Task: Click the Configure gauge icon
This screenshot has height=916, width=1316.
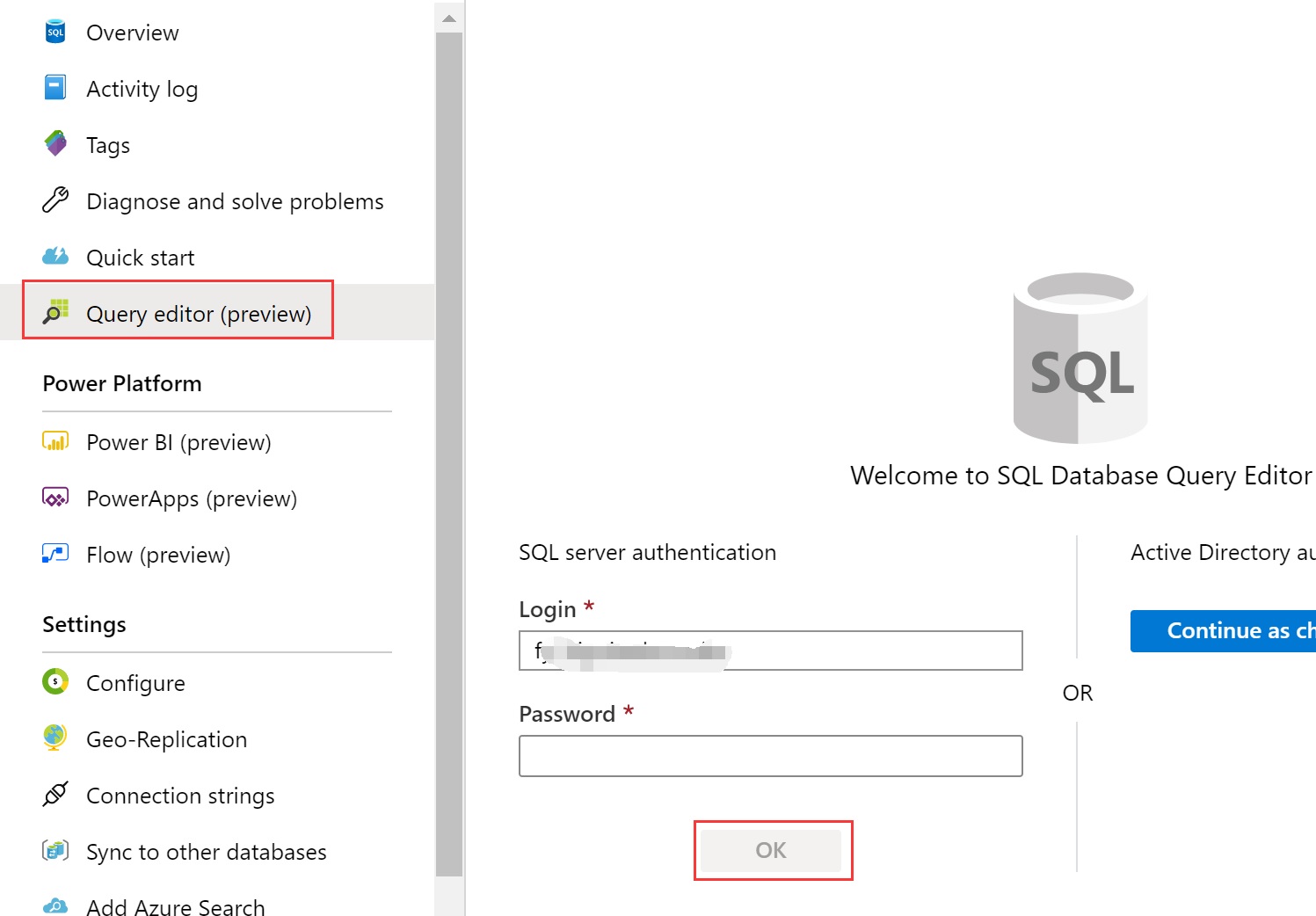Action: [x=55, y=681]
